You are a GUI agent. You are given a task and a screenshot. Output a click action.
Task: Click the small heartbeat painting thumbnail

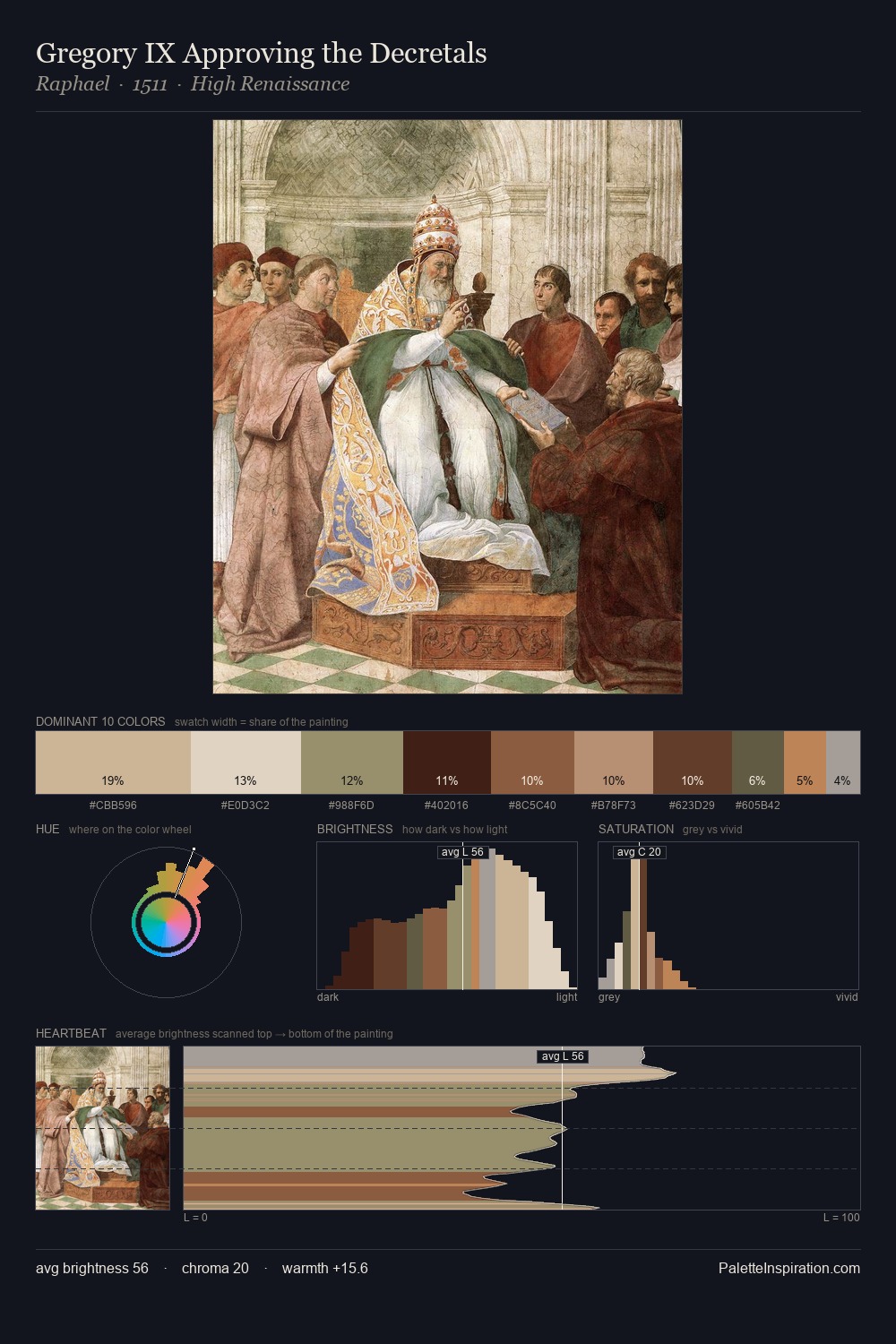102,1128
